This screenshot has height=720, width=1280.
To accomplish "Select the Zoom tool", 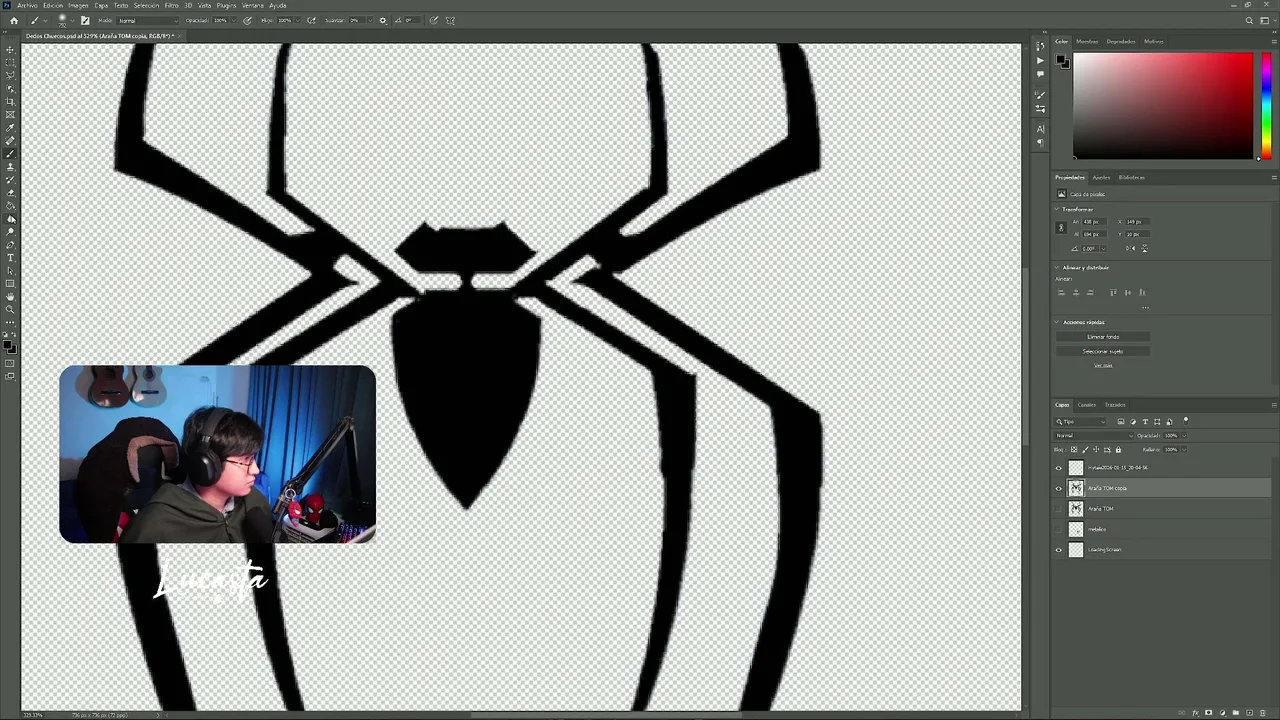I will (11, 309).
